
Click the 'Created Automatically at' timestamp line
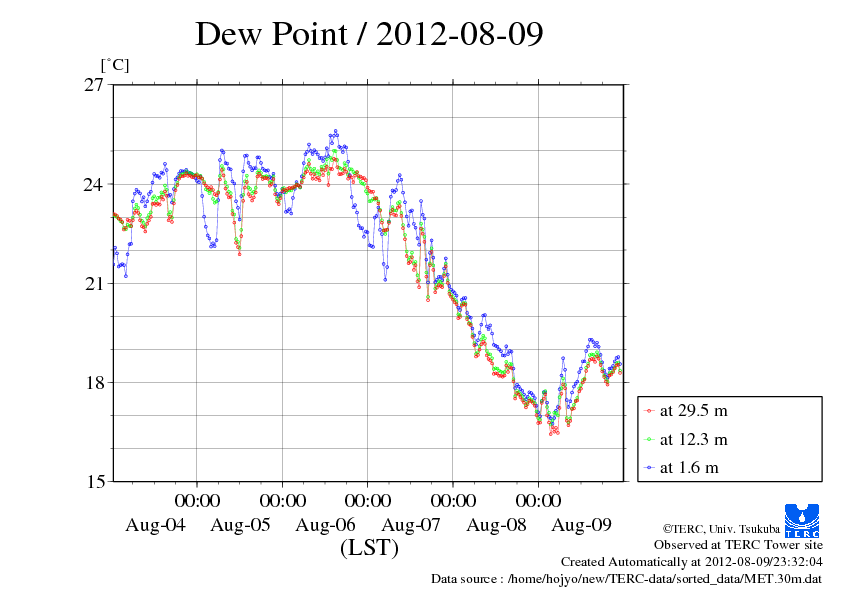pyautogui.click(x=692, y=562)
